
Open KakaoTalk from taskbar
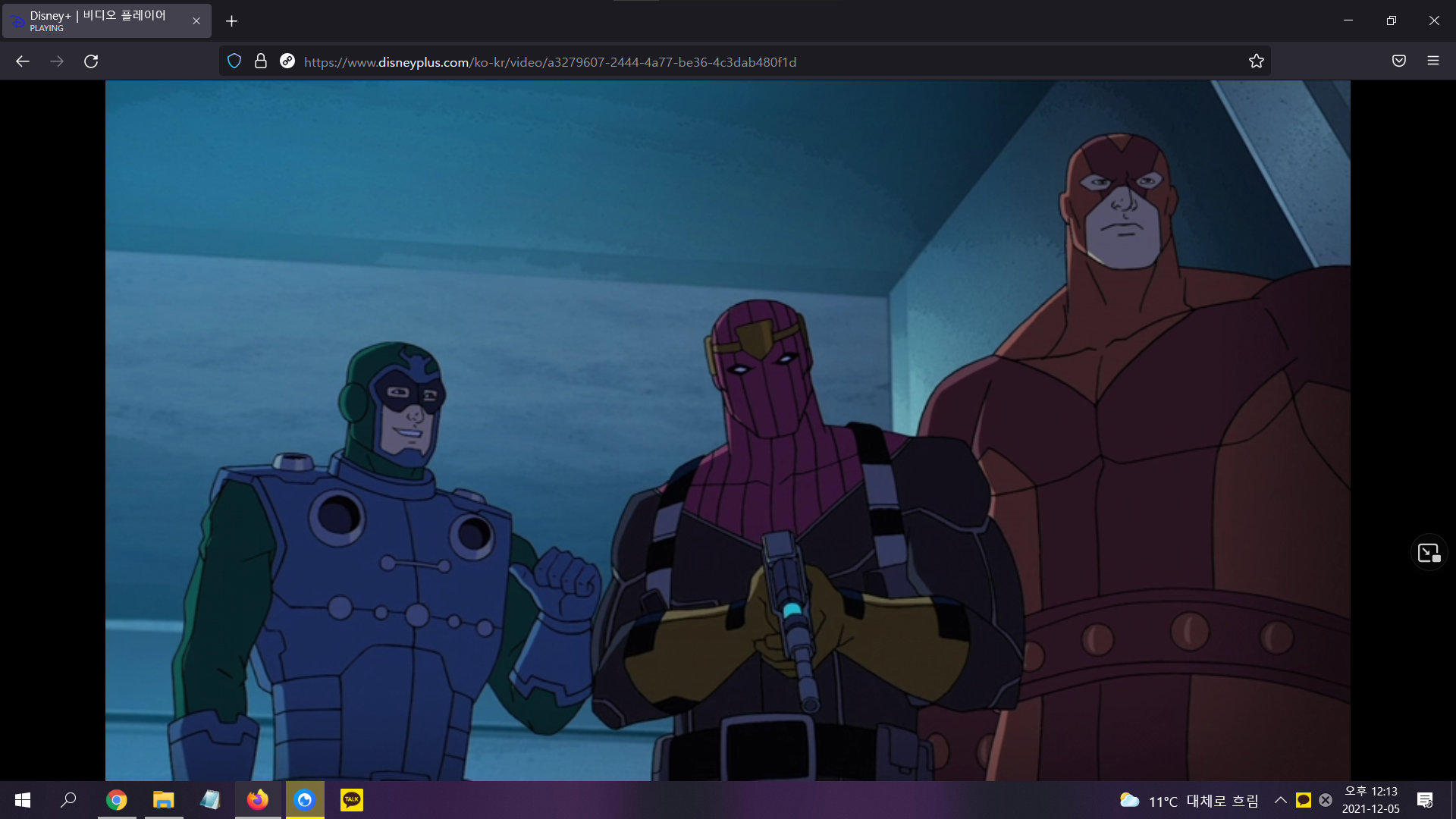tap(352, 800)
